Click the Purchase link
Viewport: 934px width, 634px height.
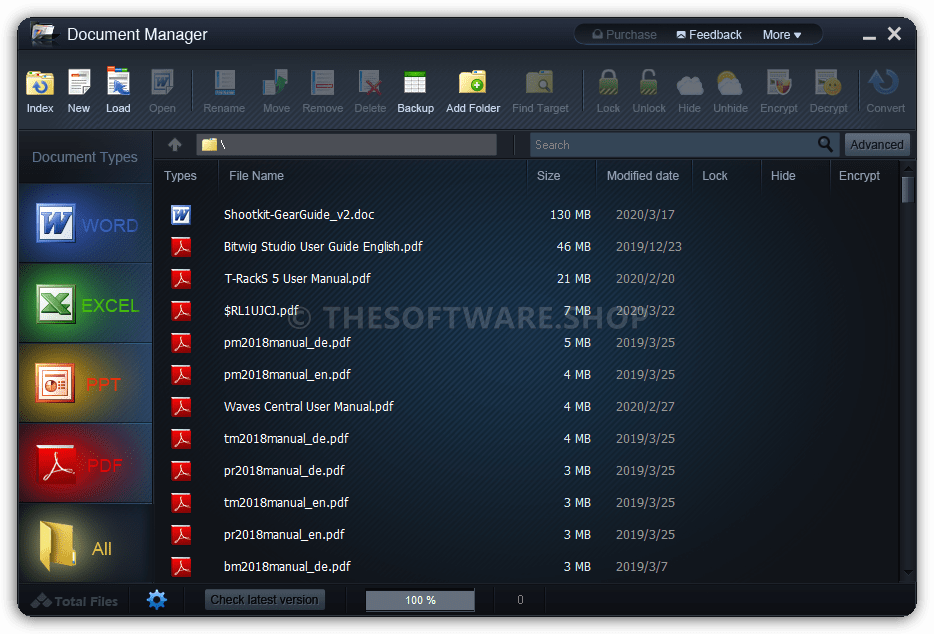click(624, 35)
